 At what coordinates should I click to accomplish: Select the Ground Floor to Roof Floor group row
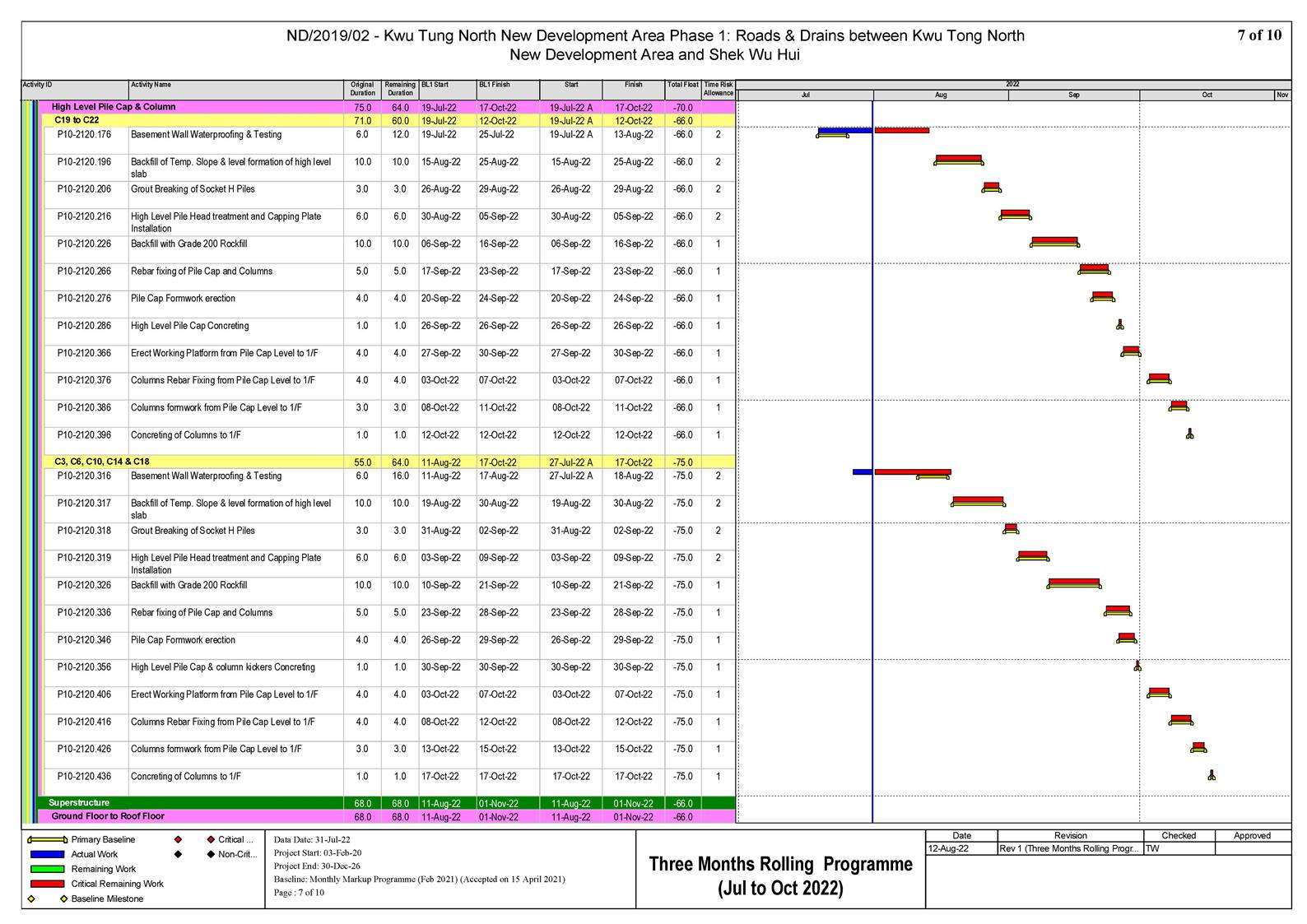[387, 817]
